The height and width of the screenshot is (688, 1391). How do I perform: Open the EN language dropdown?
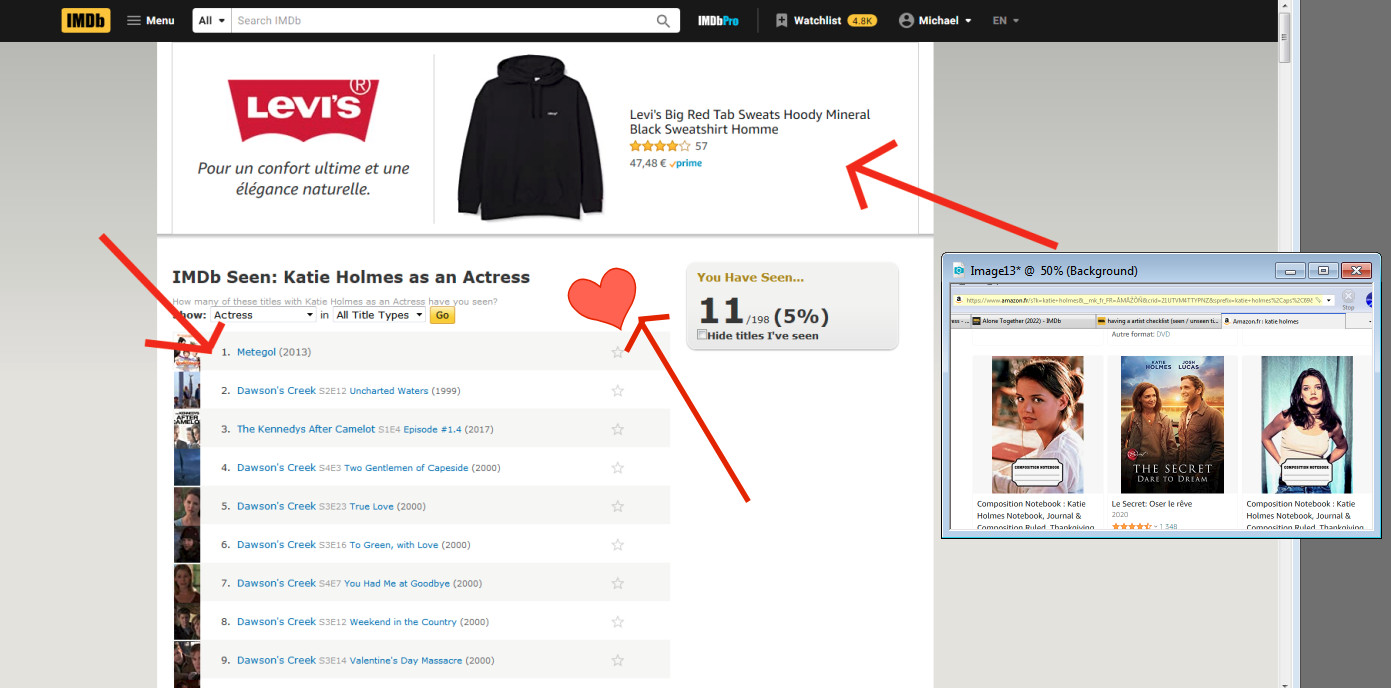[x=1005, y=20]
